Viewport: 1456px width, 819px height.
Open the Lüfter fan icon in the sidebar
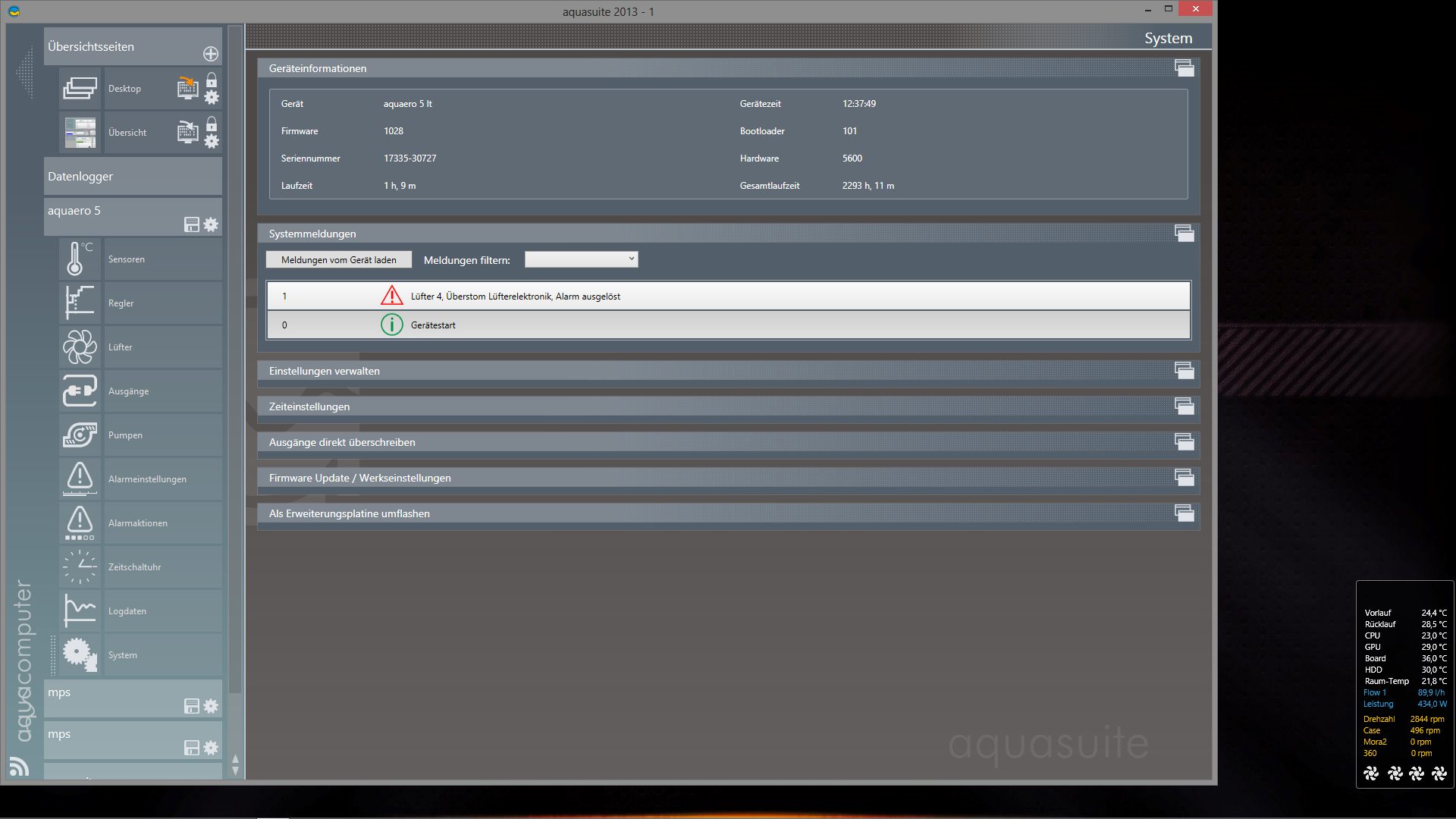(80, 347)
